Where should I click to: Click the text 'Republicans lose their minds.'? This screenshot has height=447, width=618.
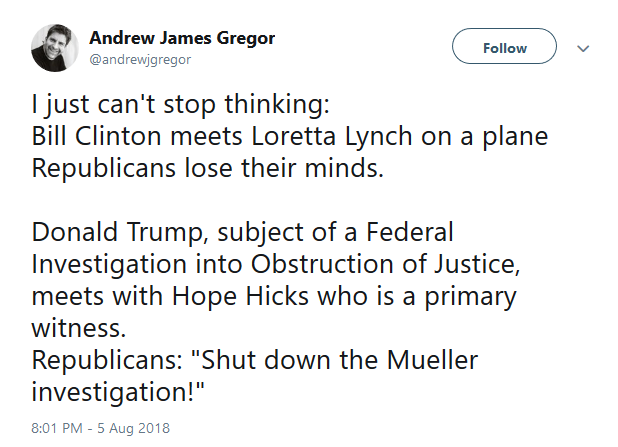pyautogui.click(x=207, y=168)
